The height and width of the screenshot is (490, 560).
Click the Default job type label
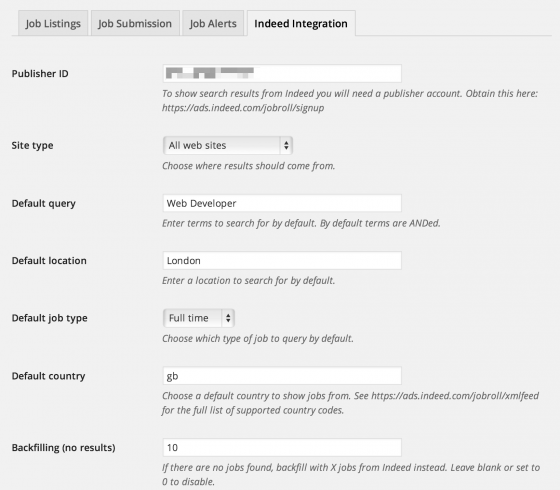pos(49,318)
